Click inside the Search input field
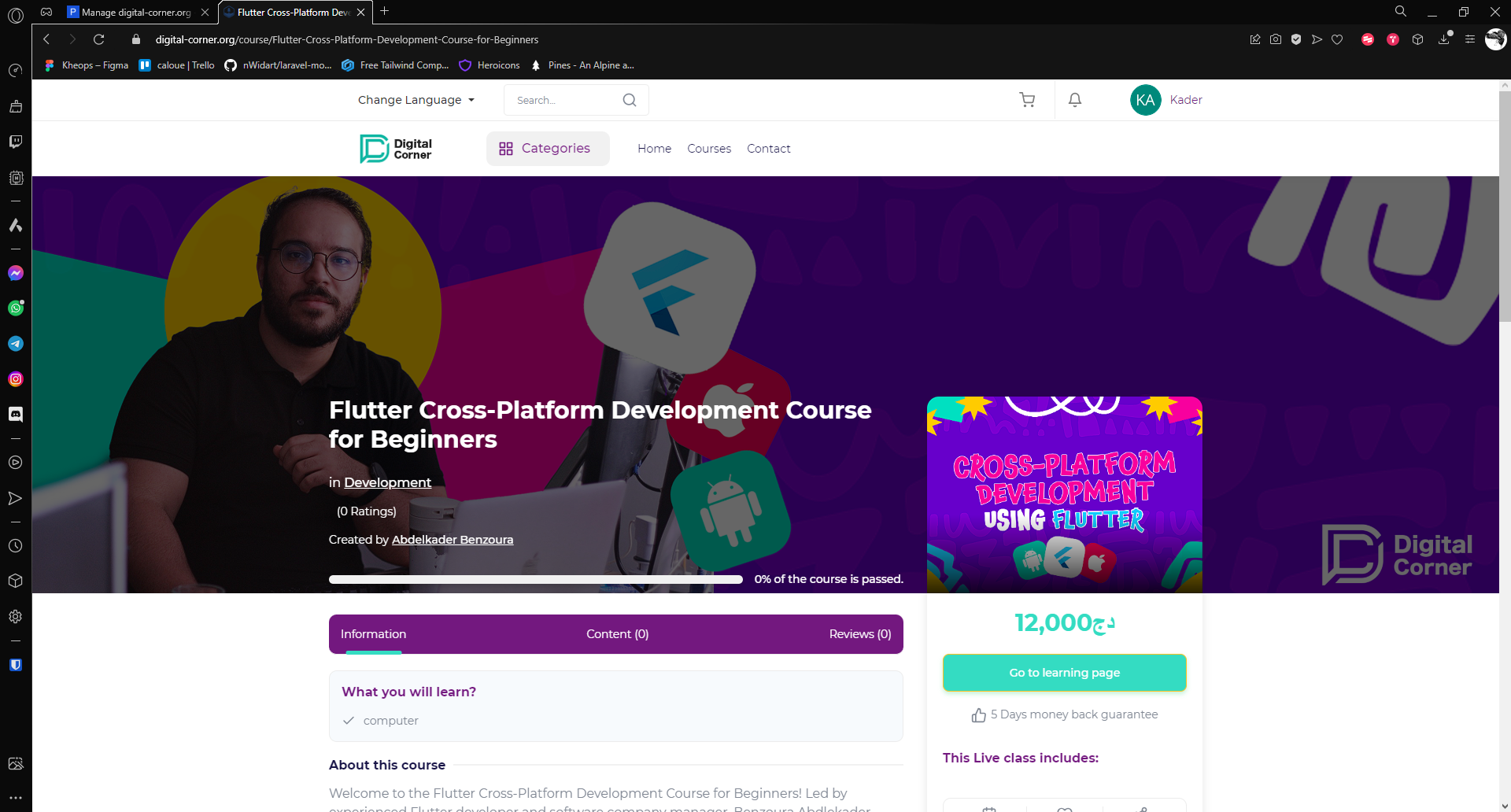 pyautogui.click(x=563, y=100)
